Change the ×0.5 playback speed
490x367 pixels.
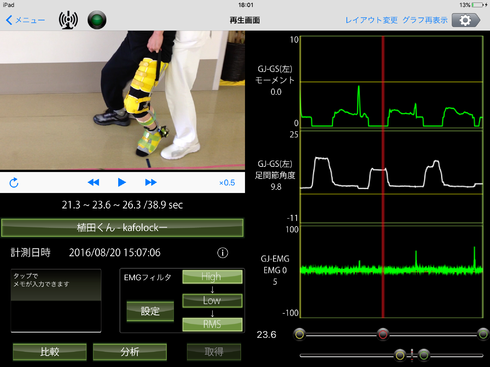227,183
